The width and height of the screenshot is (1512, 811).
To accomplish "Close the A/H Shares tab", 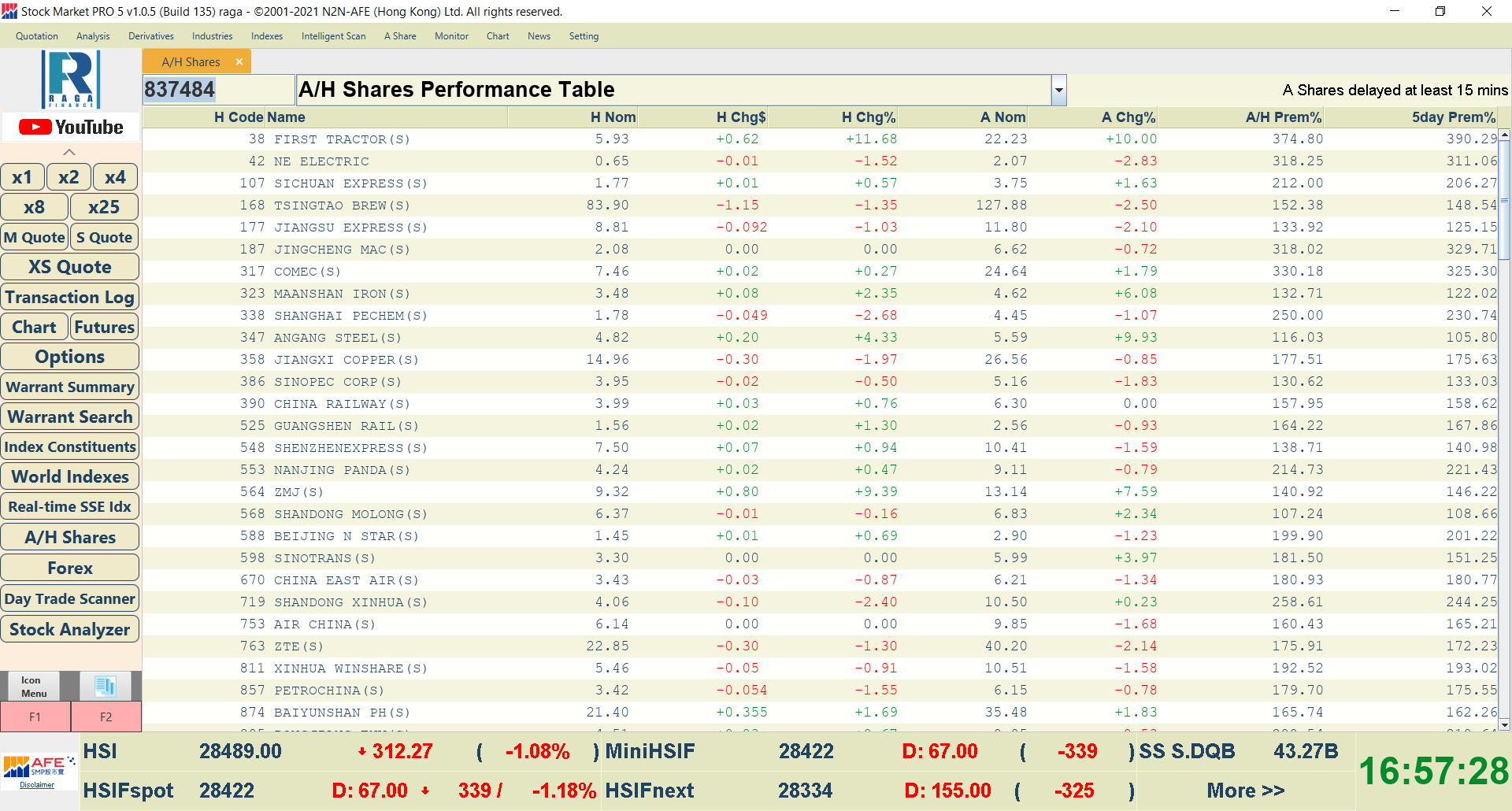I will (239, 62).
